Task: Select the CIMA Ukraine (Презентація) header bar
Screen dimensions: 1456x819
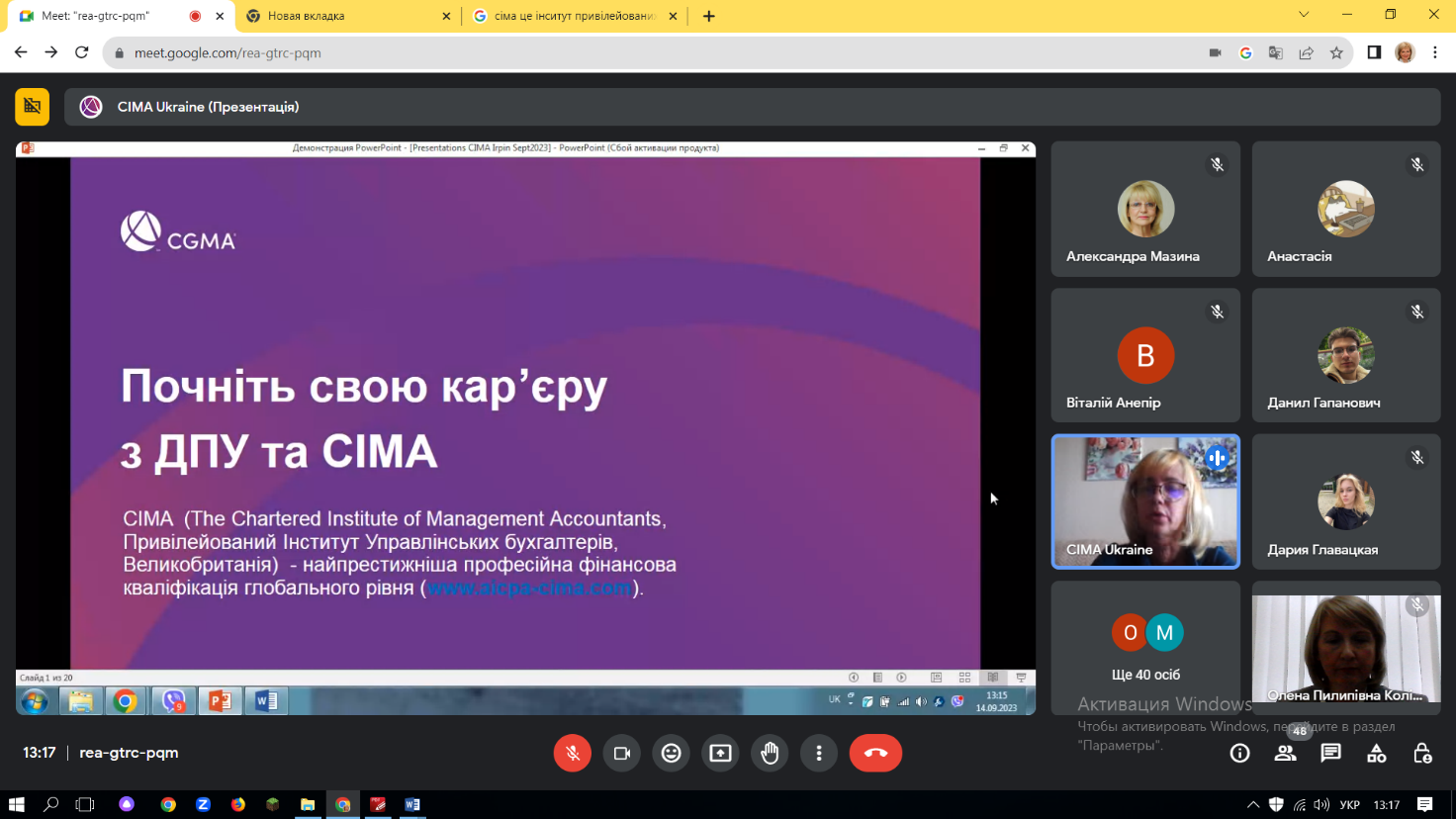Action: [752, 107]
